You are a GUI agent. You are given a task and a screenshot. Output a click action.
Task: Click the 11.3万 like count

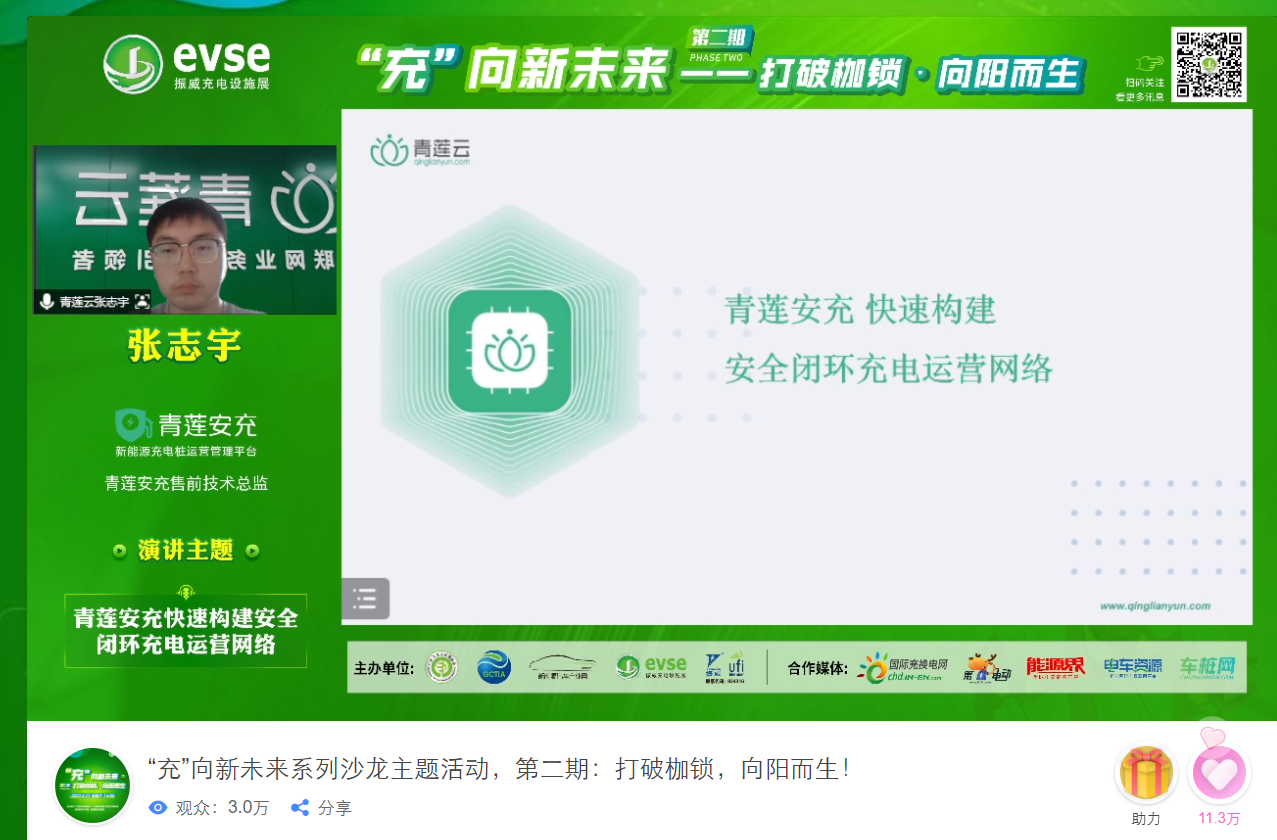(x=1219, y=818)
